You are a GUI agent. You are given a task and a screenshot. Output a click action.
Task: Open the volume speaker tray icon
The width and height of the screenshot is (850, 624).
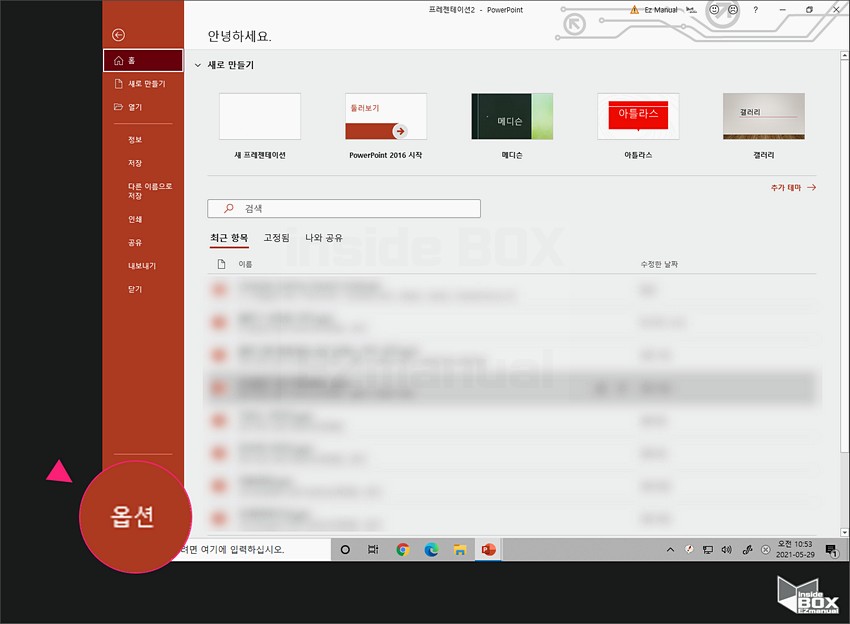click(726, 550)
